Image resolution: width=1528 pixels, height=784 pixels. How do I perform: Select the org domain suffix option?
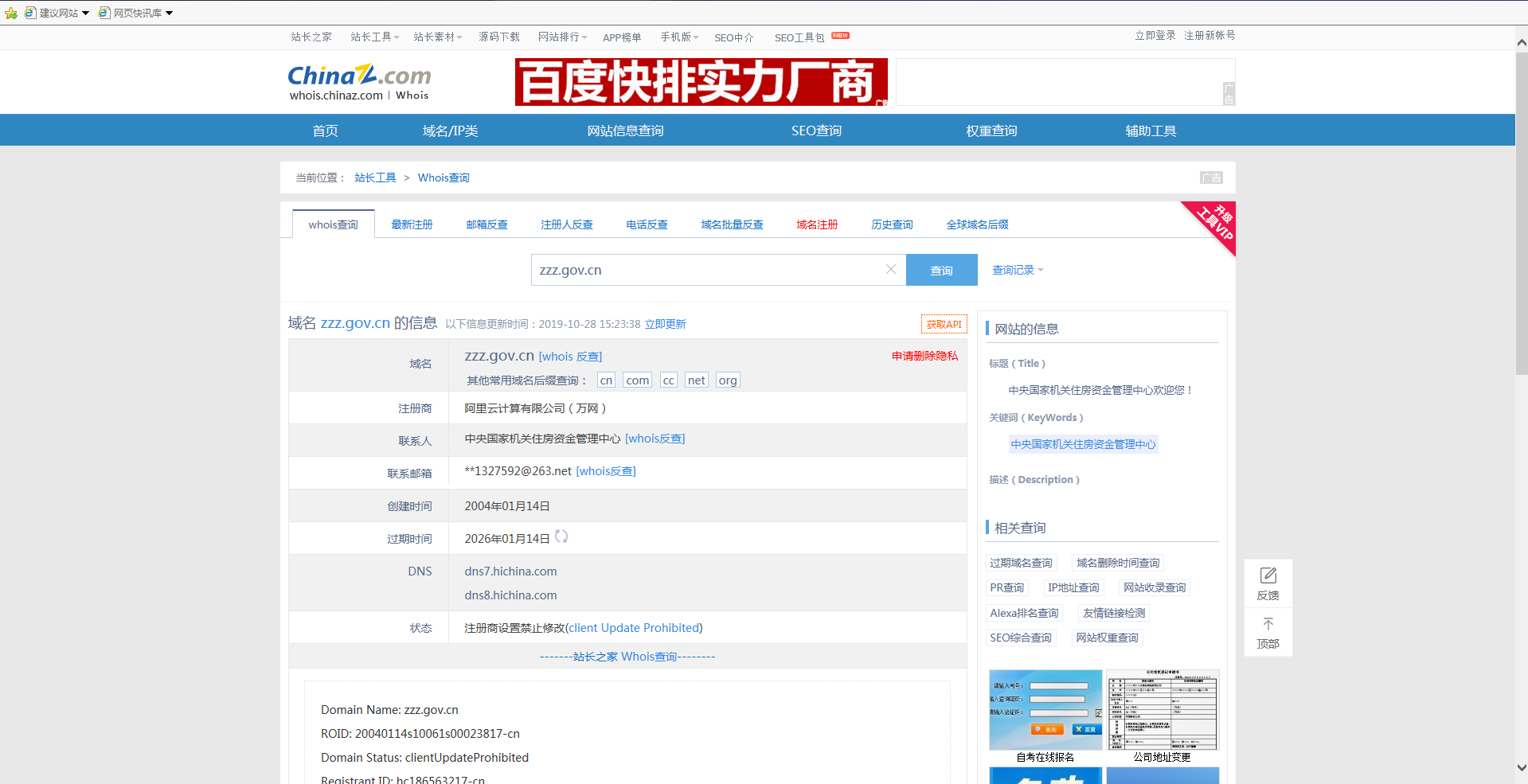click(728, 380)
